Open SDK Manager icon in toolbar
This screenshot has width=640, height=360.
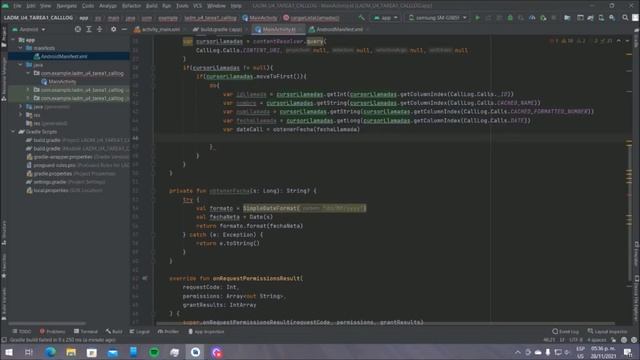[612, 18]
